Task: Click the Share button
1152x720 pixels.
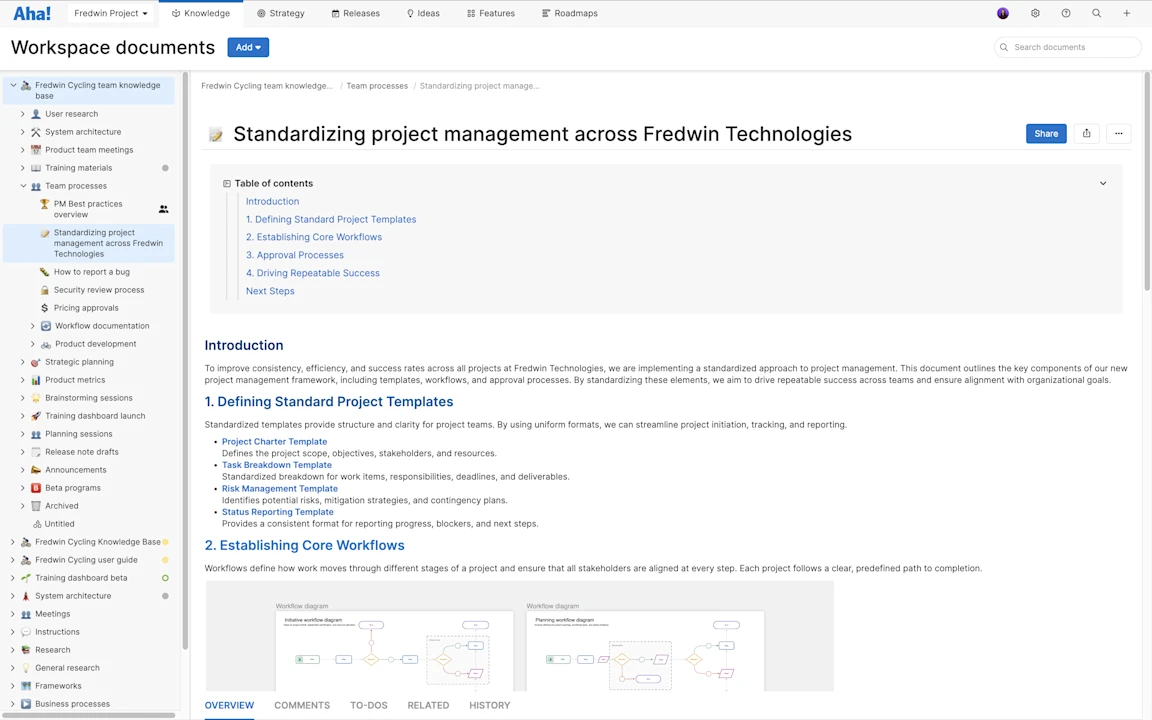Action: pos(1046,134)
